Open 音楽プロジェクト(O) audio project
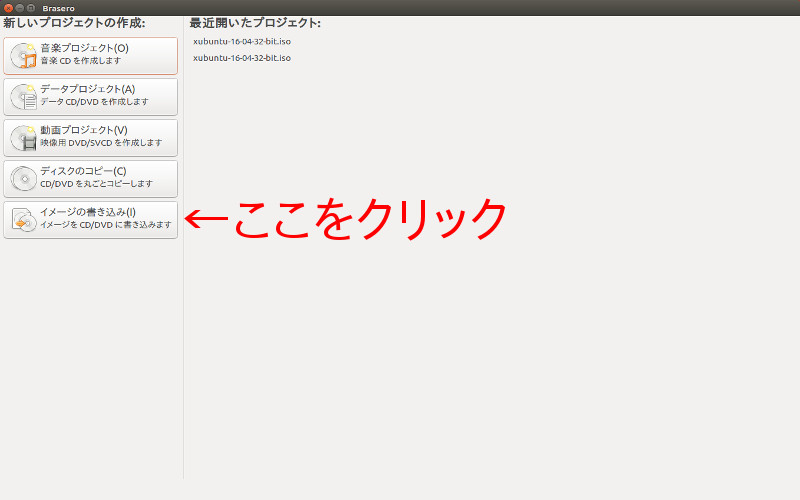 tap(90, 56)
